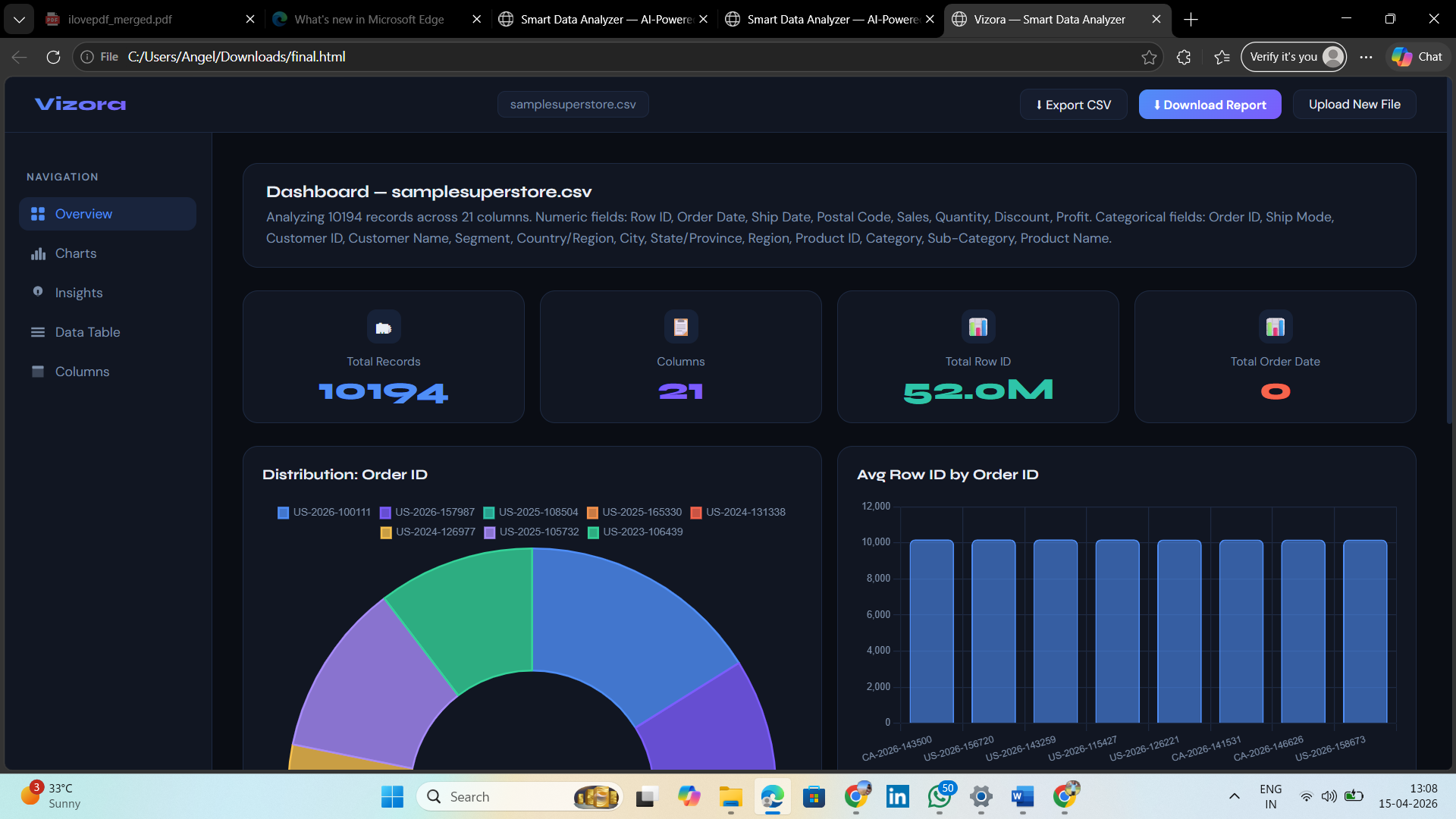Open the tab search dropdown arrow
The width and height of the screenshot is (1456, 819).
pyautogui.click(x=19, y=20)
